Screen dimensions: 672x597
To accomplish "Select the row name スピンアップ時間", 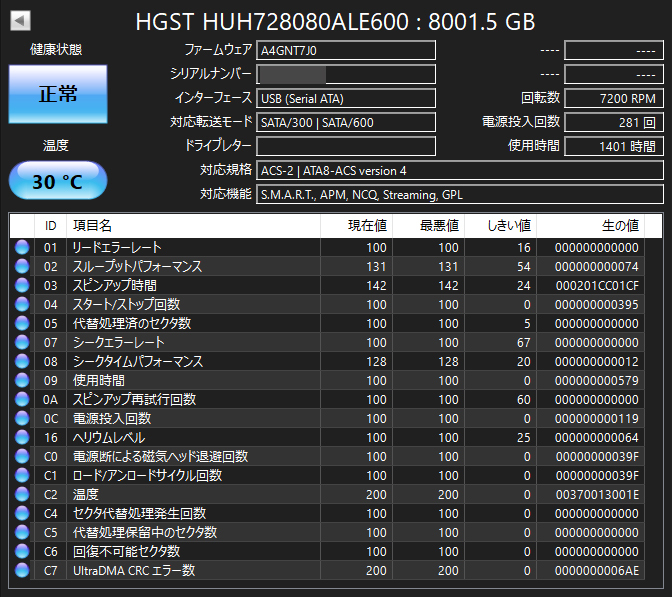I will pos(114,285).
